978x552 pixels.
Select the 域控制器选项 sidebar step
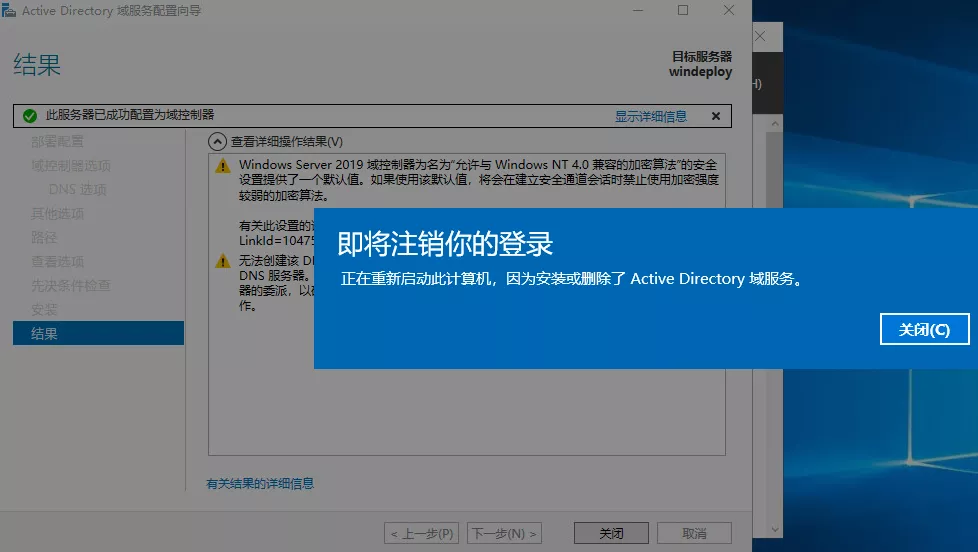click(71, 166)
